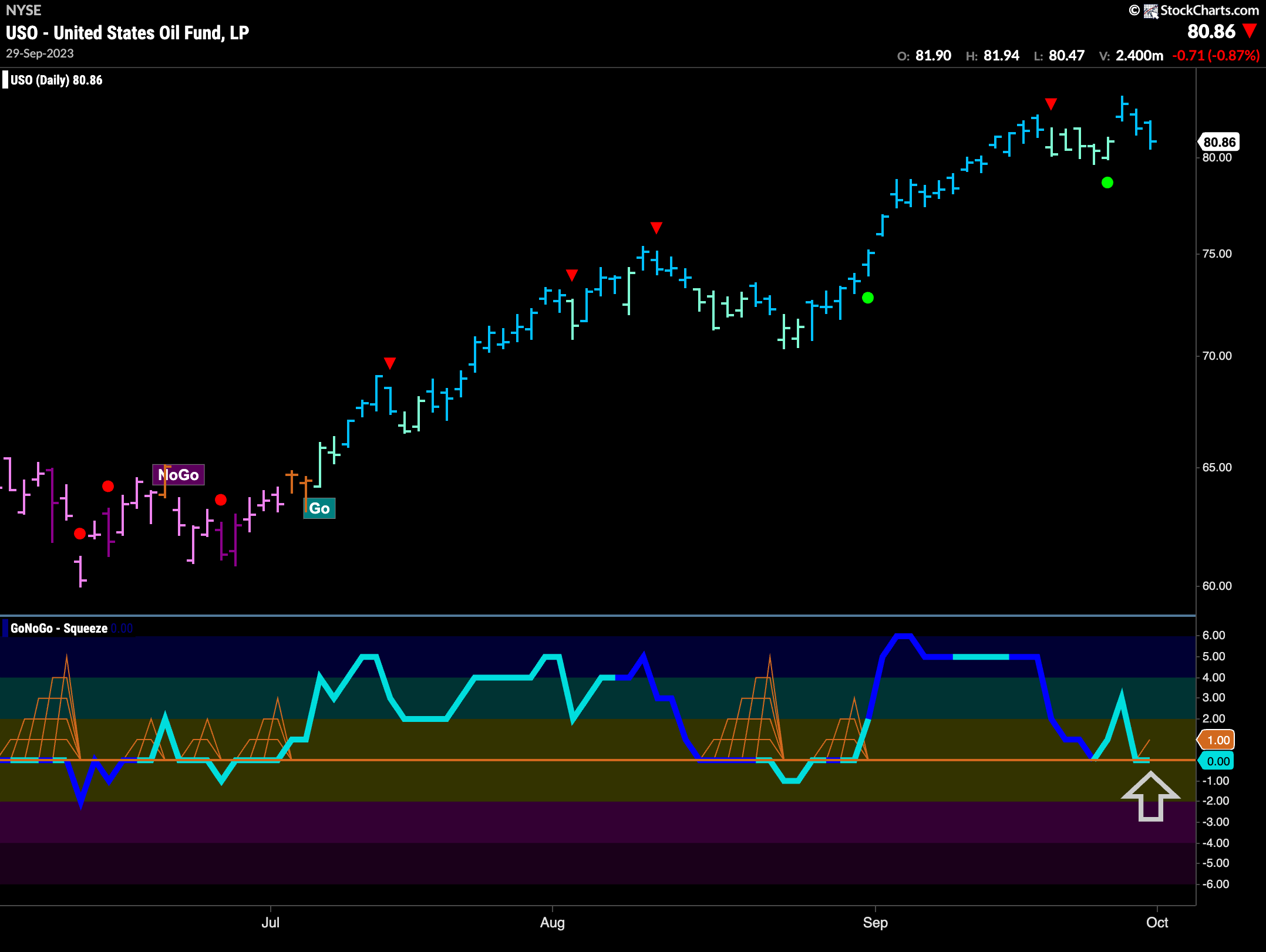Click the Sep date axis label
1266x952 pixels.
coord(875,922)
